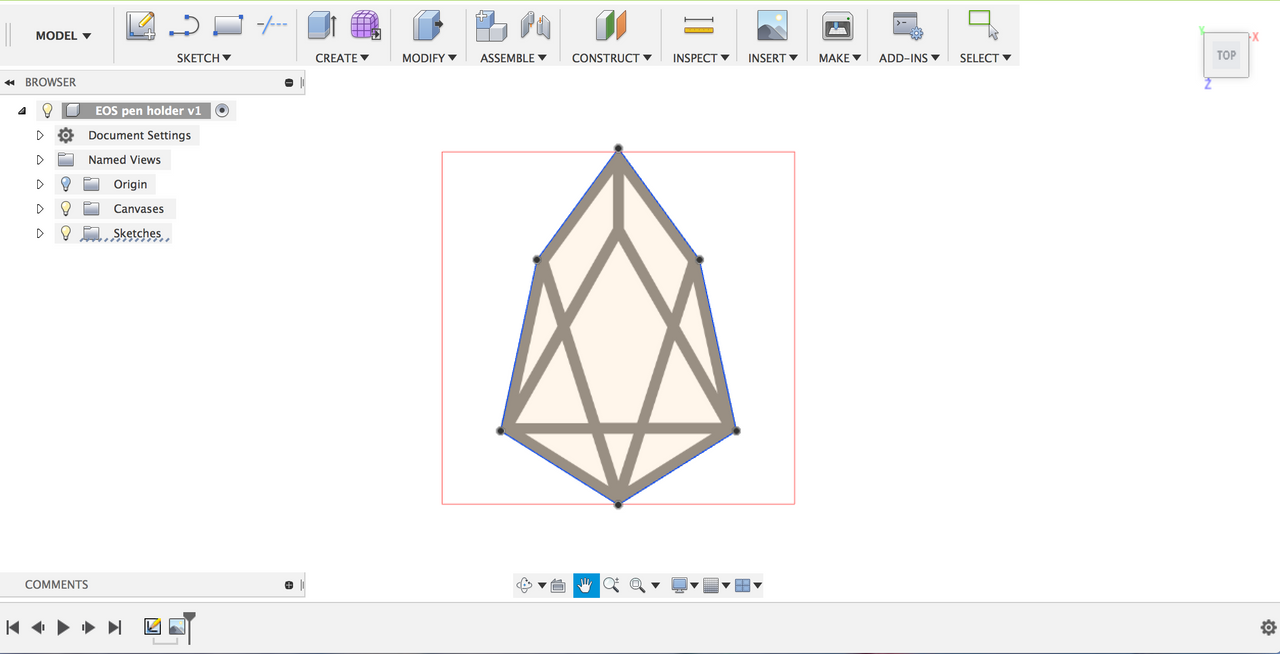The width and height of the screenshot is (1280, 654).
Task: Open the Orbit type dropdown arrow
Action: pos(542,586)
